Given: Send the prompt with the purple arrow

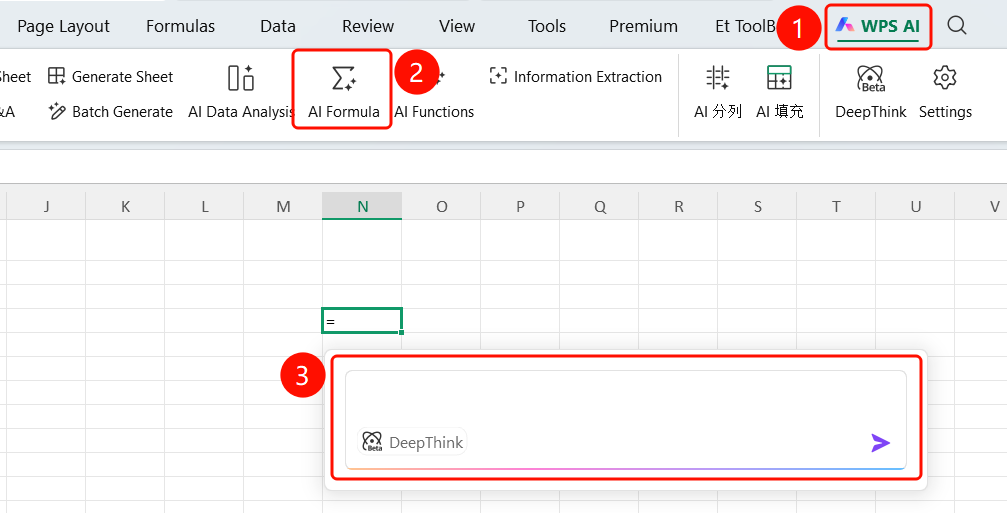Looking at the screenshot, I should pos(880,442).
